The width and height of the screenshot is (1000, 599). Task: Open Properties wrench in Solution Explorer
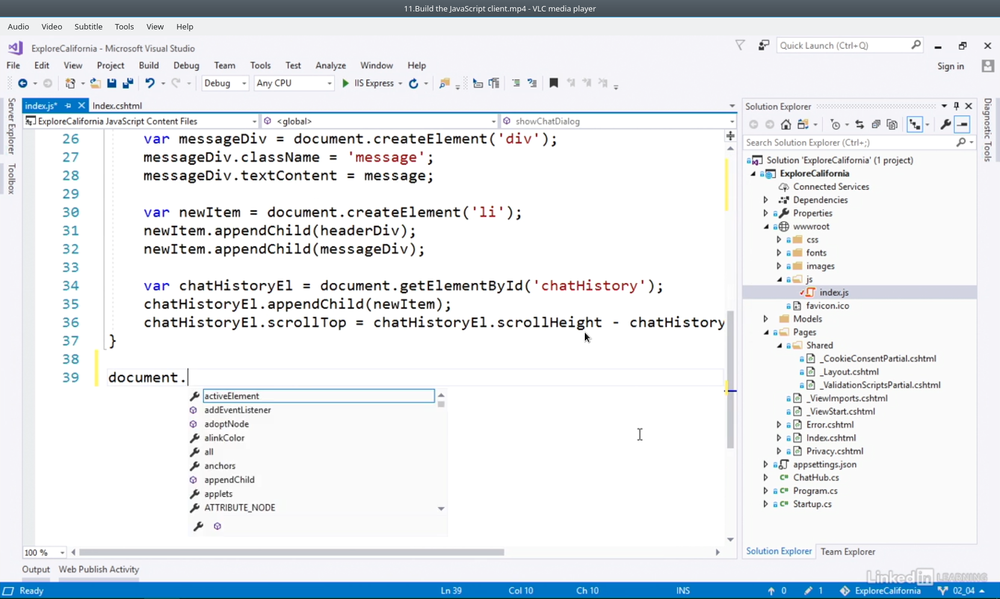(945, 124)
